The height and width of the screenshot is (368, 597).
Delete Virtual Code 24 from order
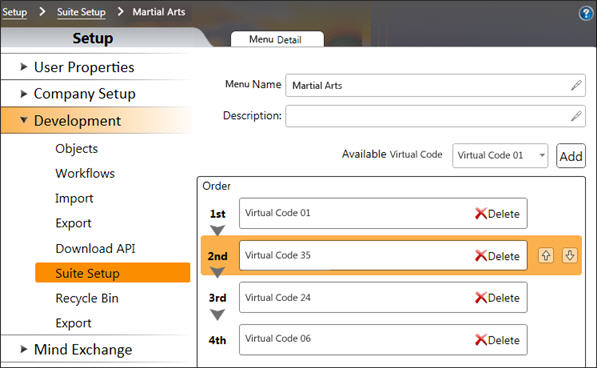point(497,298)
